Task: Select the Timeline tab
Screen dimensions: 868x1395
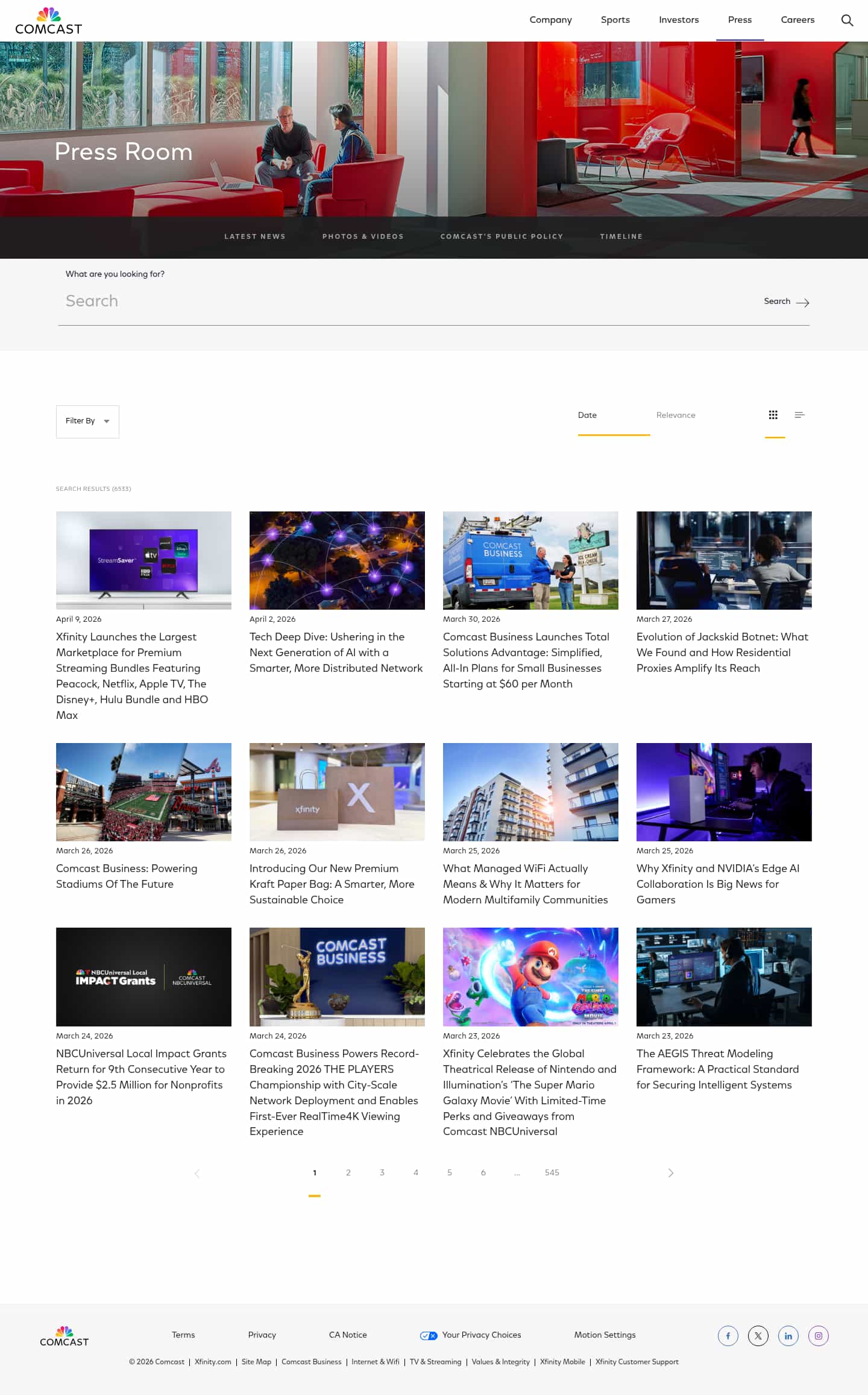Action: tap(621, 236)
